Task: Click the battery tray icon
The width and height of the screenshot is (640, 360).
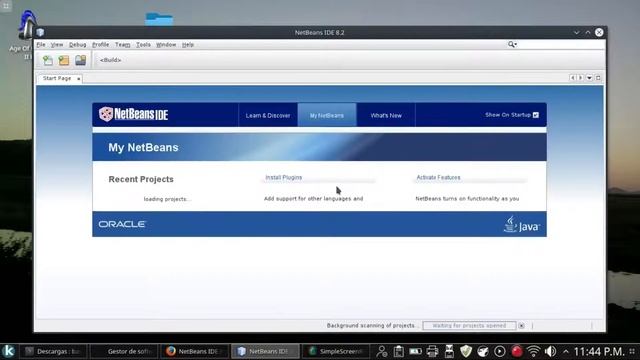Action: (416, 351)
